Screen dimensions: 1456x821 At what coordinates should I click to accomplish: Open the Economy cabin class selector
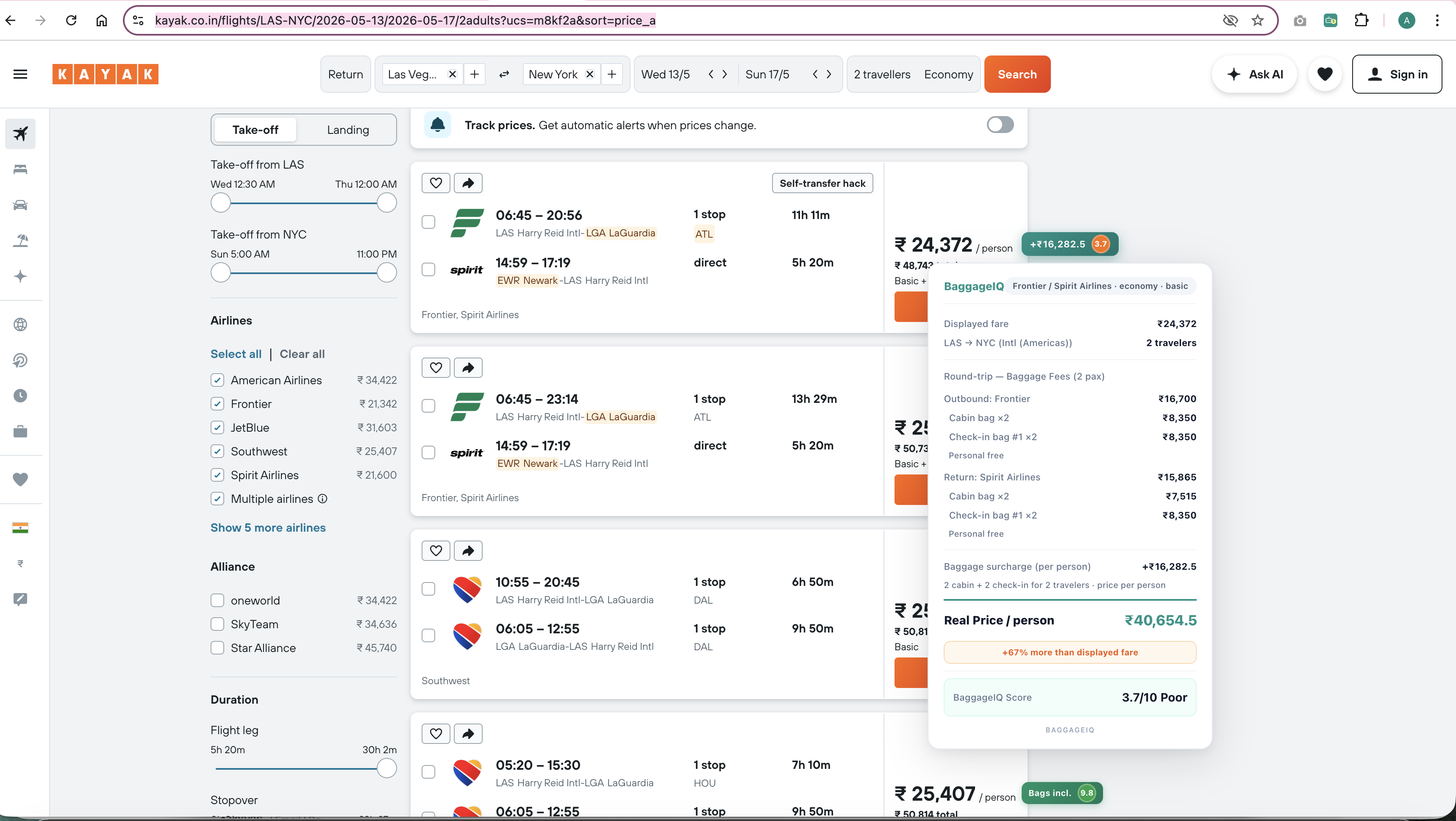[x=948, y=74]
